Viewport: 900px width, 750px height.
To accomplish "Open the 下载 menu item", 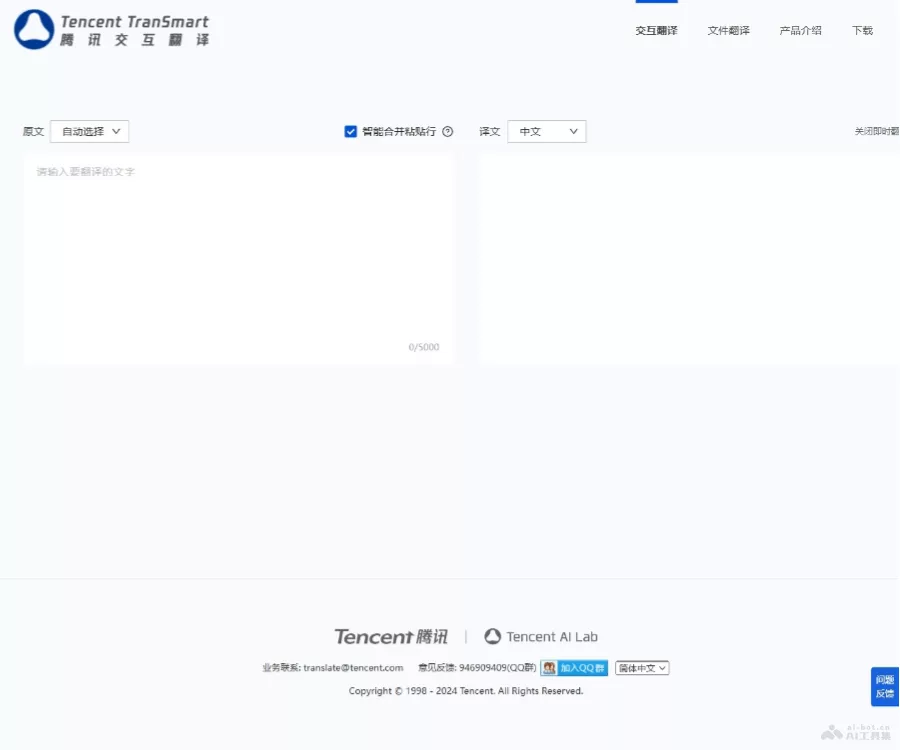I will [x=862, y=30].
